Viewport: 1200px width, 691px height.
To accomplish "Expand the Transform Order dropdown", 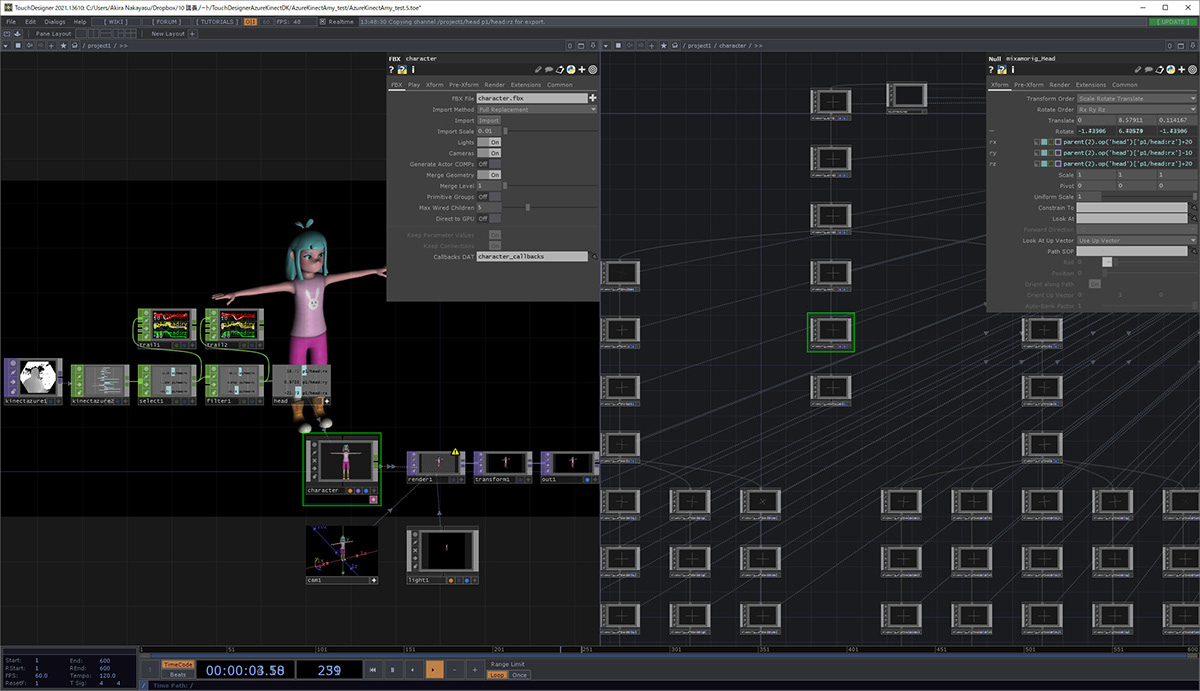I will click(1137, 98).
